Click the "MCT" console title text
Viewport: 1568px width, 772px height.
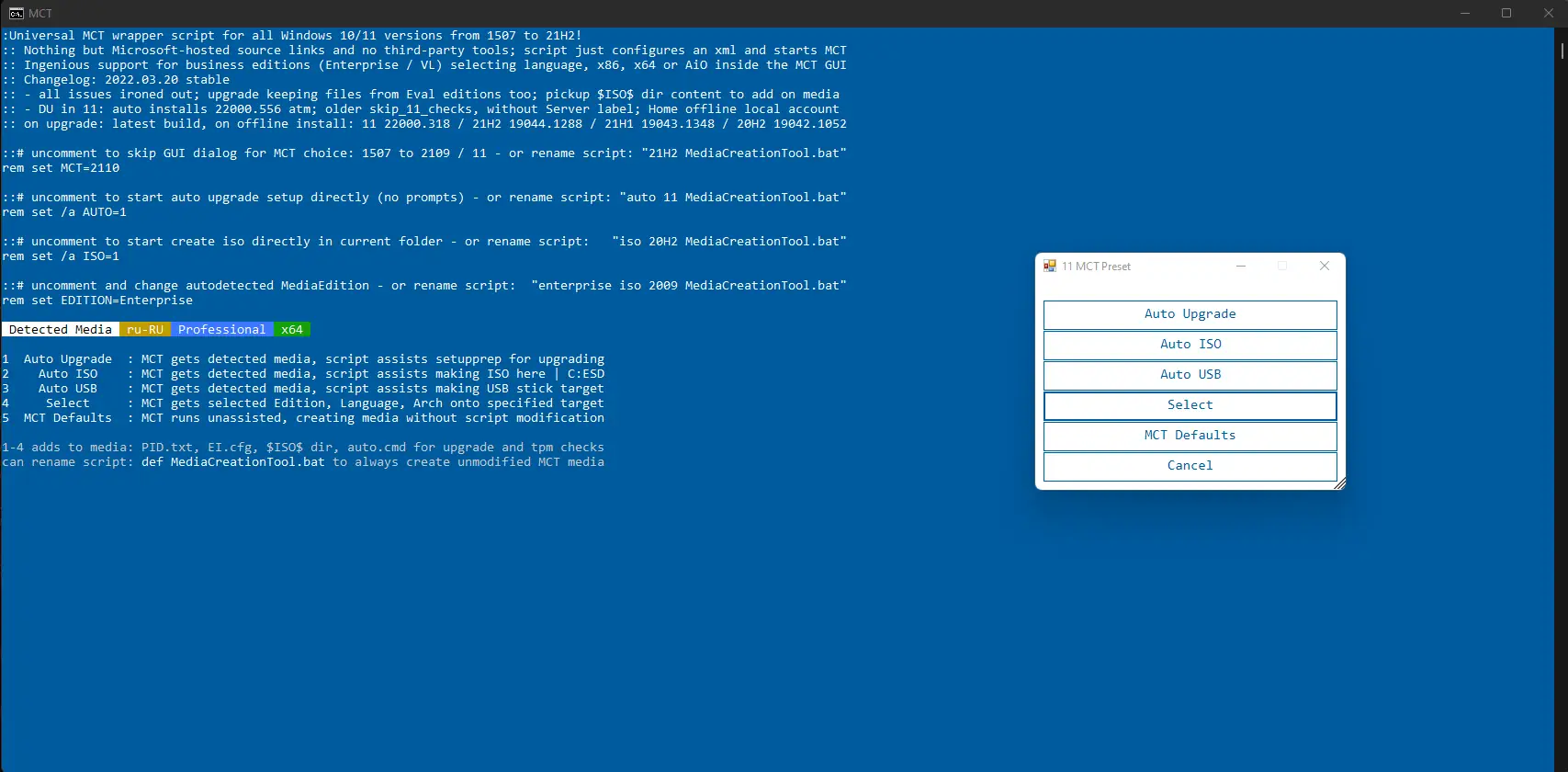tap(40, 14)
